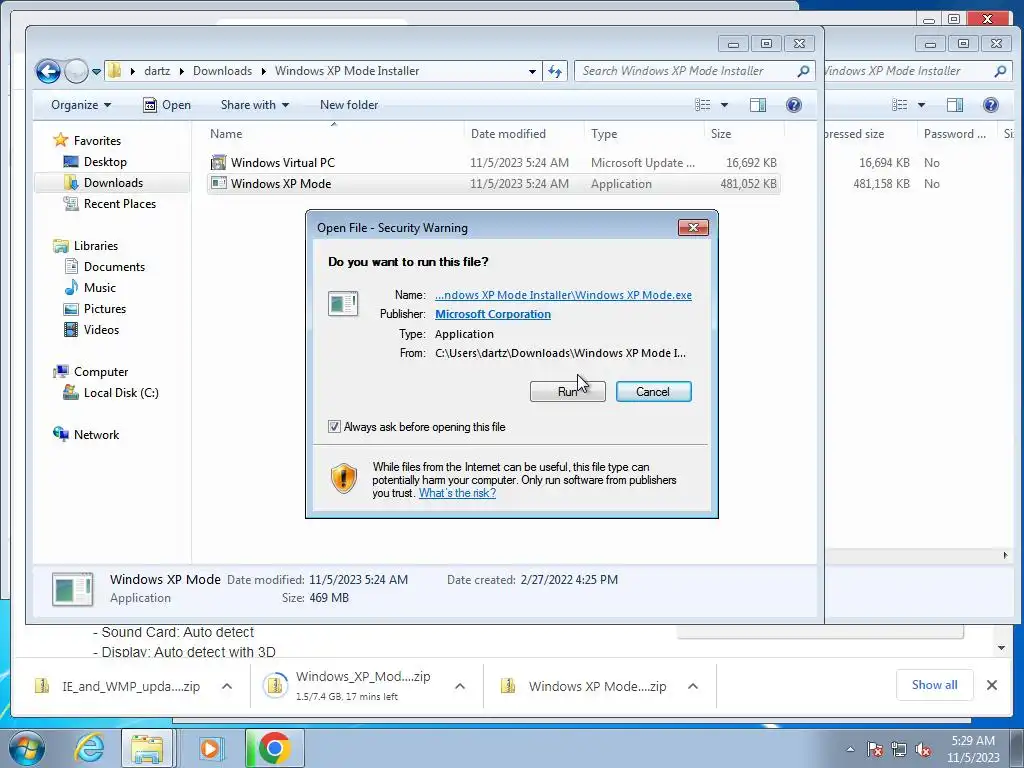Image resolution: width=1024 pixels, height=768 pixels.
Task: Close the browser downloads bar
Action: (x=991, y=685)
